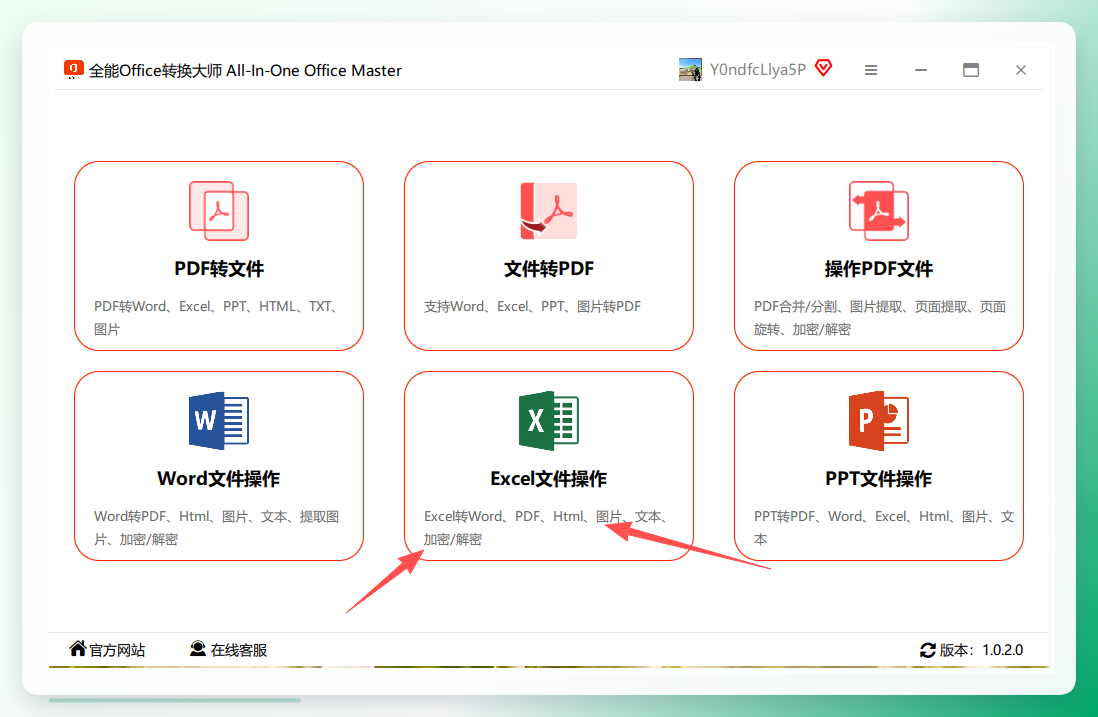Open the hamburger menu

871,70
